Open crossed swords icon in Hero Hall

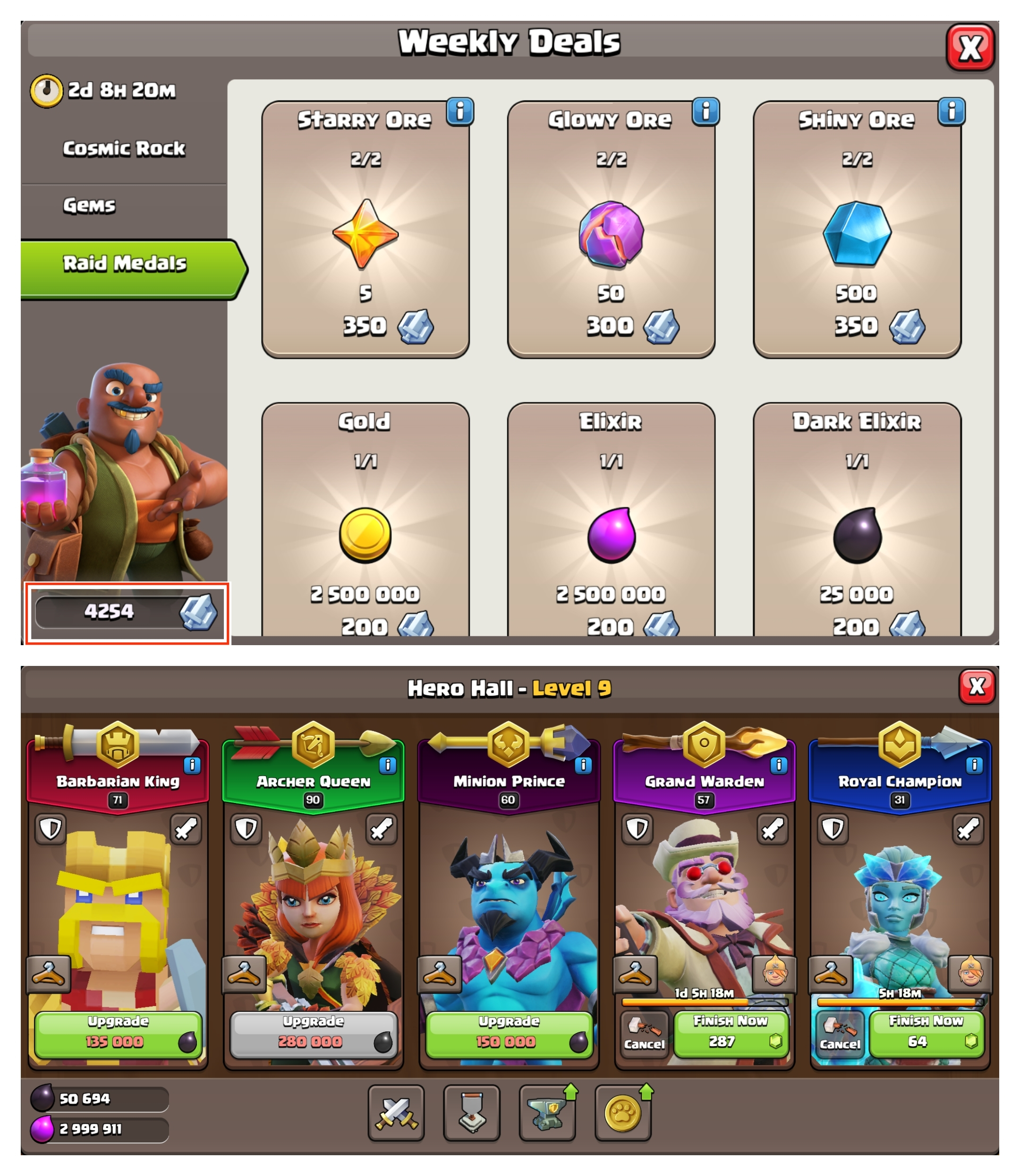click(x=396, y=1113)
